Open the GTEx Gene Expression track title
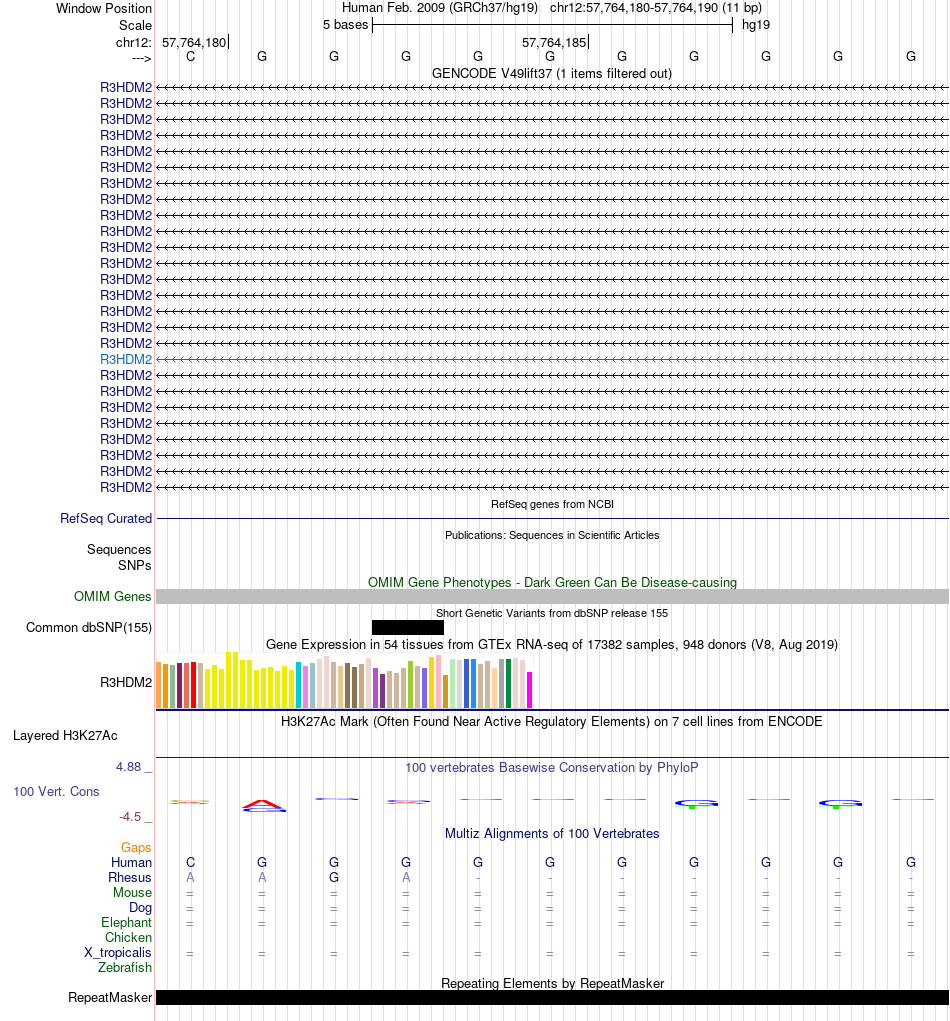Viewport: 950px width, 1021px height. (x=552, y=645)
